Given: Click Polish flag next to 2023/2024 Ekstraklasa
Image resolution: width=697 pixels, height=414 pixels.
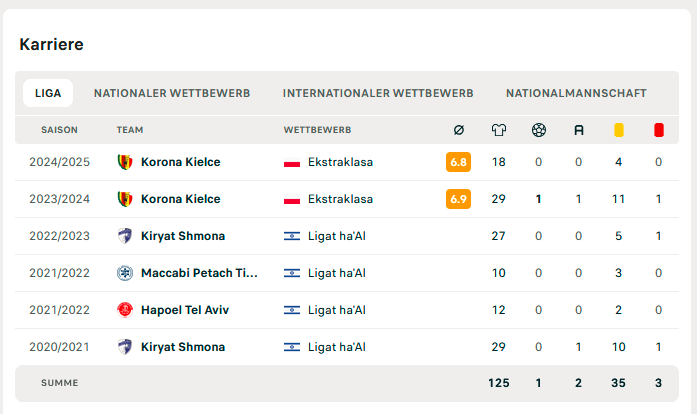Looking at the screenshot, I should tap(292, 199).
